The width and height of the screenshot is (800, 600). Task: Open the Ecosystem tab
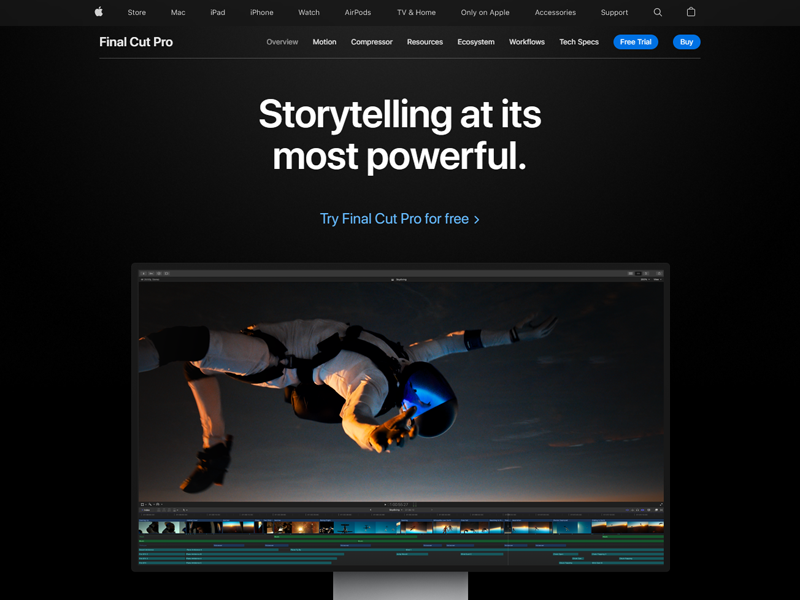[476, 42]
